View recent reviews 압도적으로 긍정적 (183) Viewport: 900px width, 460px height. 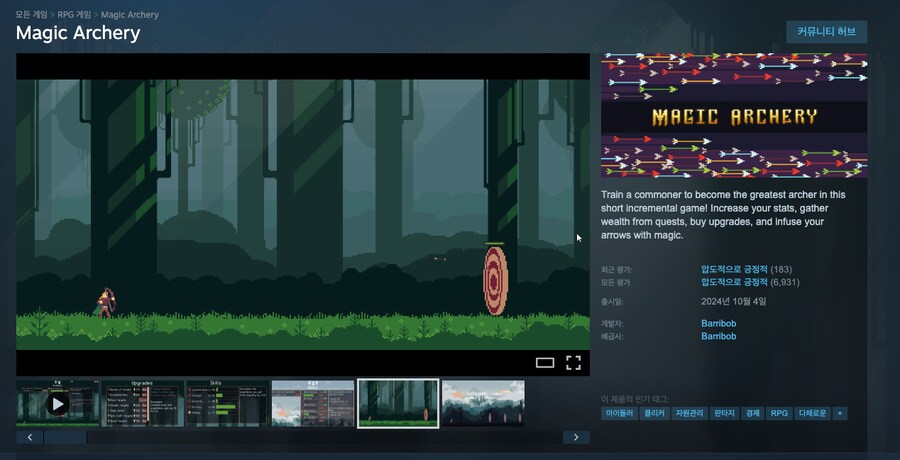(734, 270)
